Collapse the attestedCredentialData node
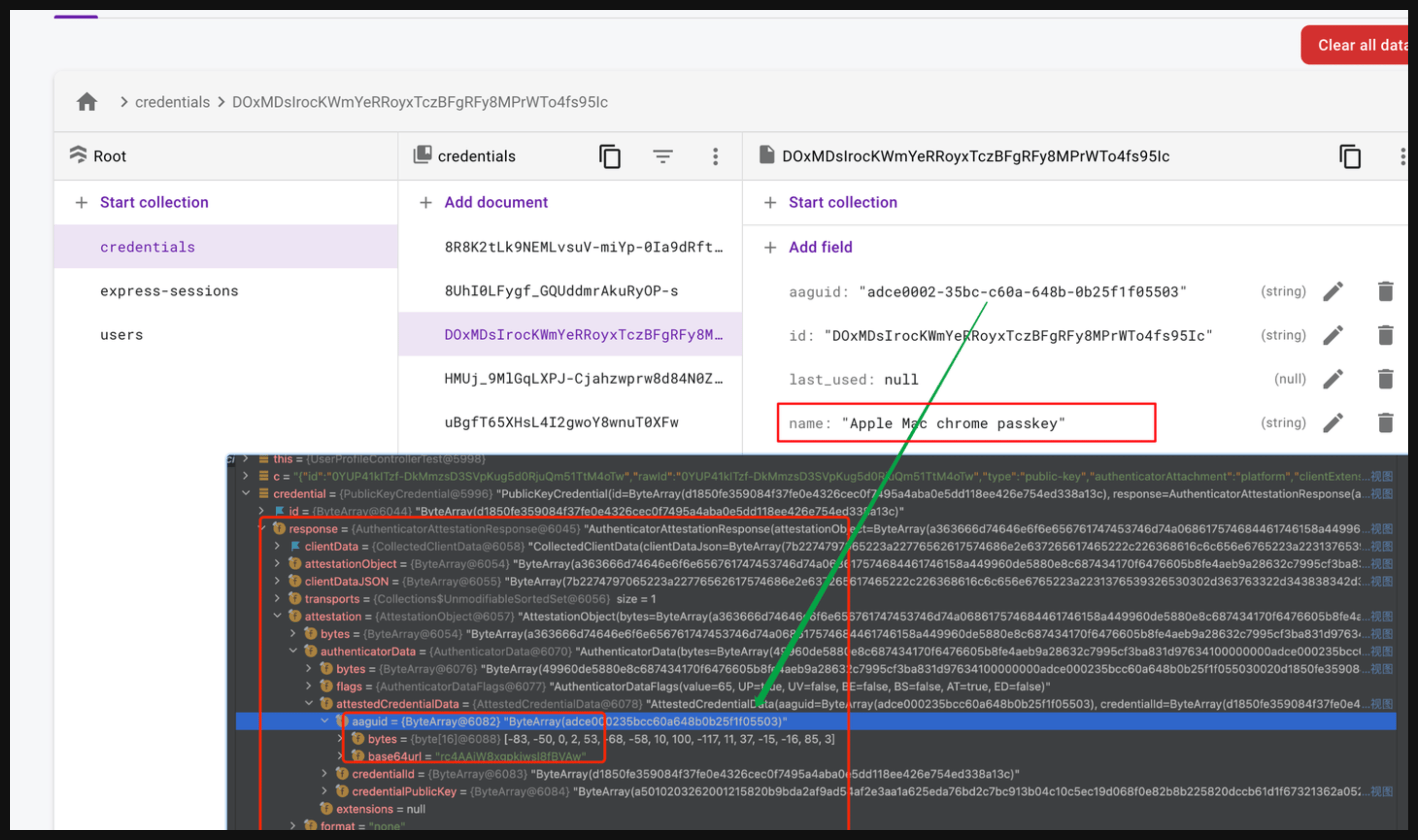The image size is (1418, 840). pos(309,703)
